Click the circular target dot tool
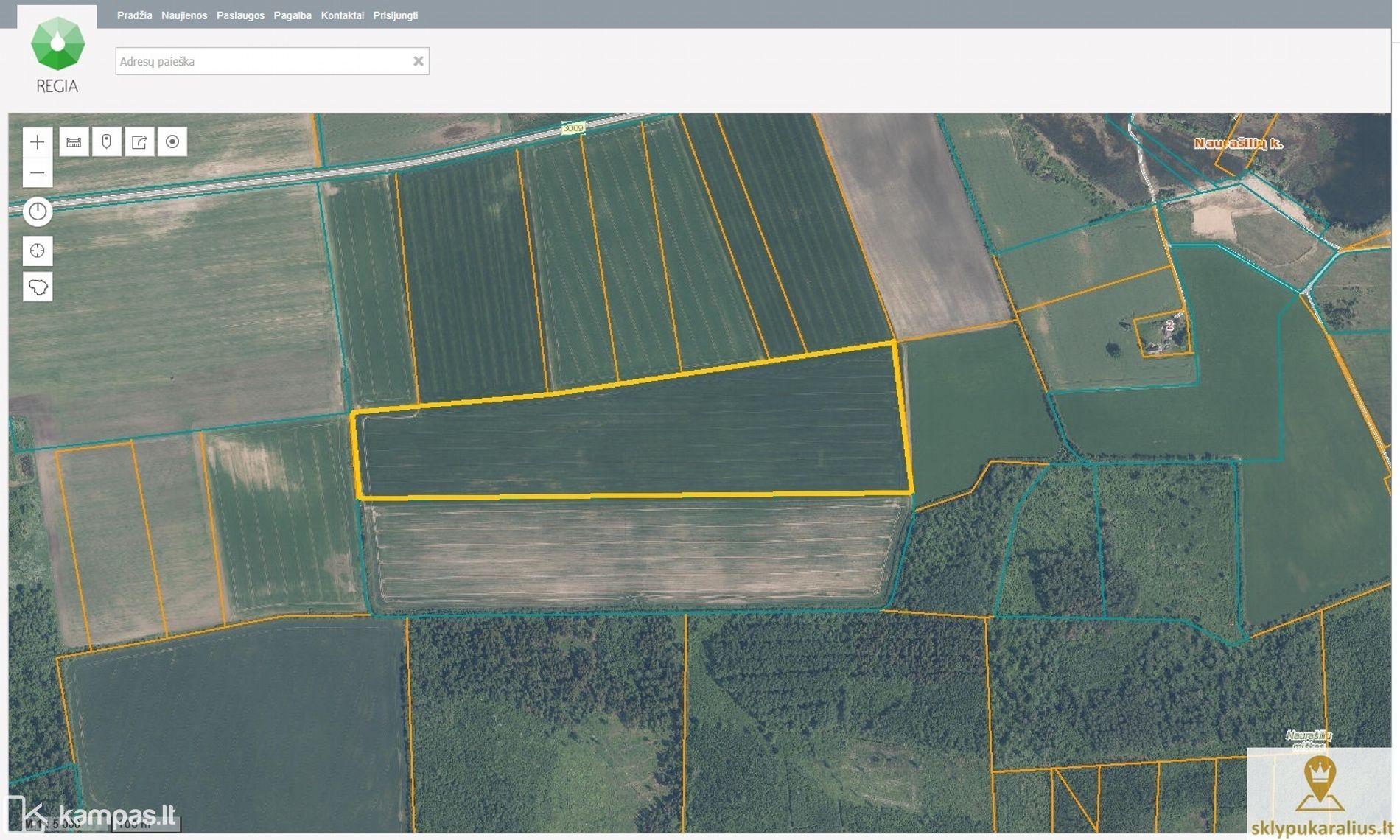Image resolution: width=1400 pixels, height=840 pixels. coord(172,142)
